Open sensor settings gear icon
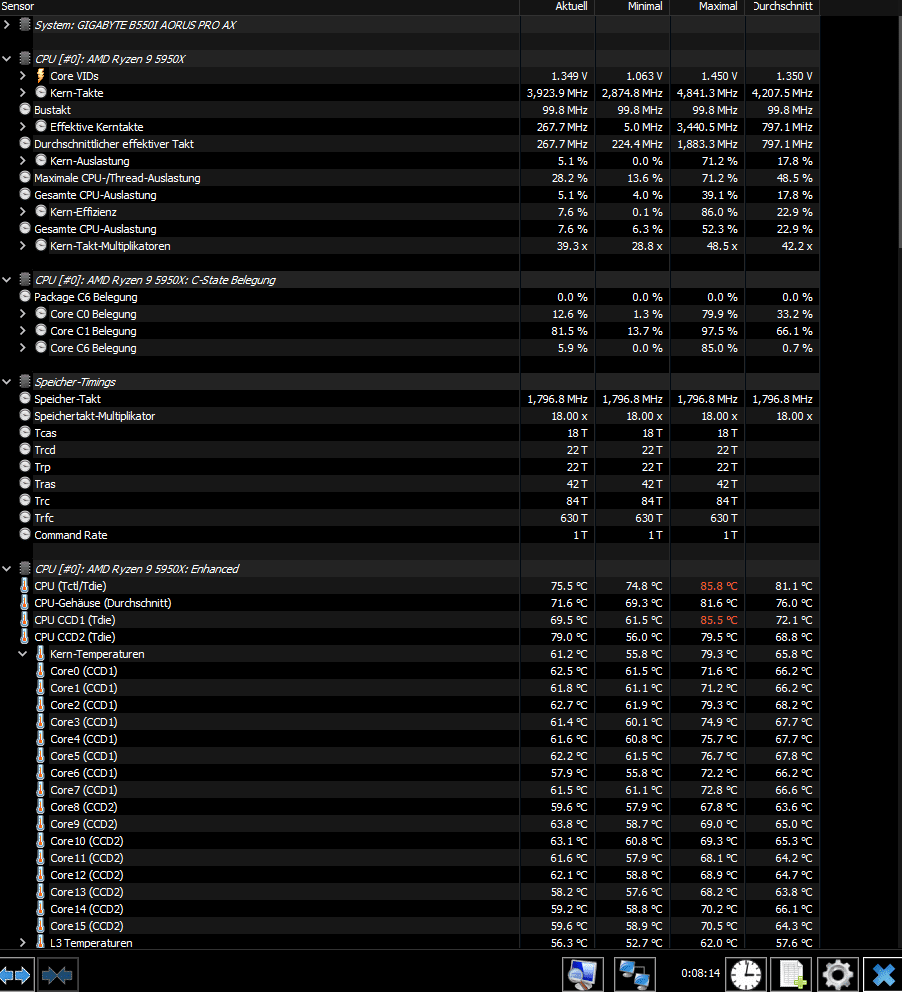902x992 pixels. click(x=837, y=974)
